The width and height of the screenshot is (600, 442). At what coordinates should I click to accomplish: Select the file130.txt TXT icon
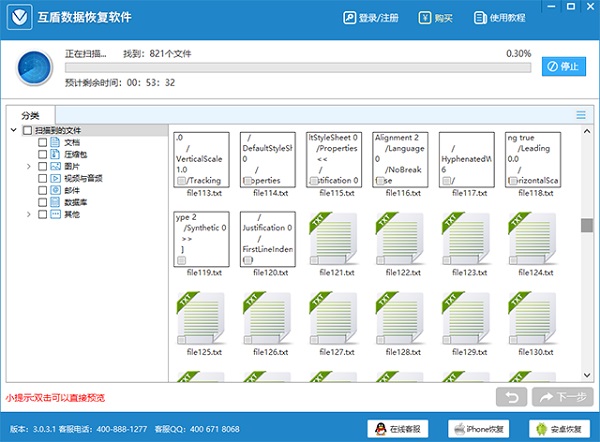click(532, 318)
